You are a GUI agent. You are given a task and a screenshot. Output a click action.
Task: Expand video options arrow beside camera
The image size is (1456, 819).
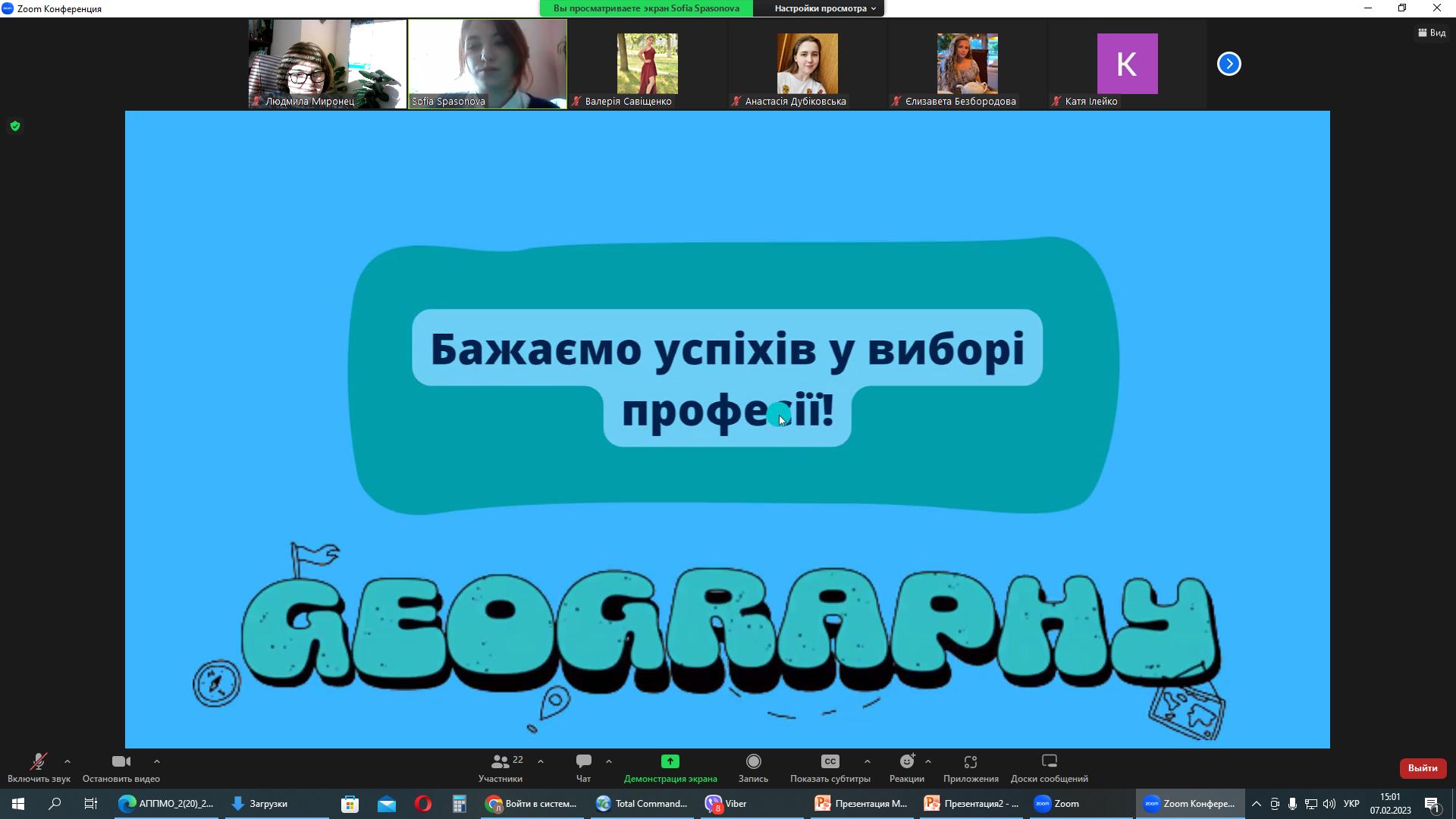pyautogui.click(x=157, y=761)
